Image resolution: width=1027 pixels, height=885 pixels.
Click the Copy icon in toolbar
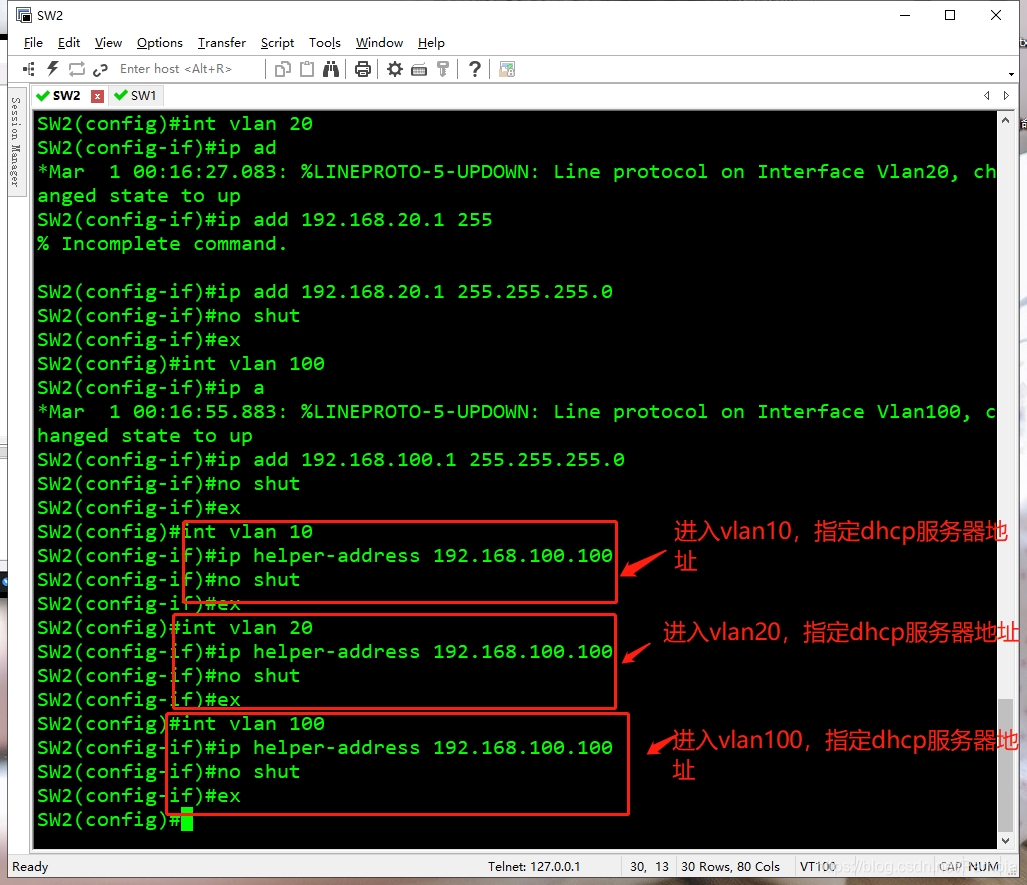pyautogui.click(x=283, y=69)
